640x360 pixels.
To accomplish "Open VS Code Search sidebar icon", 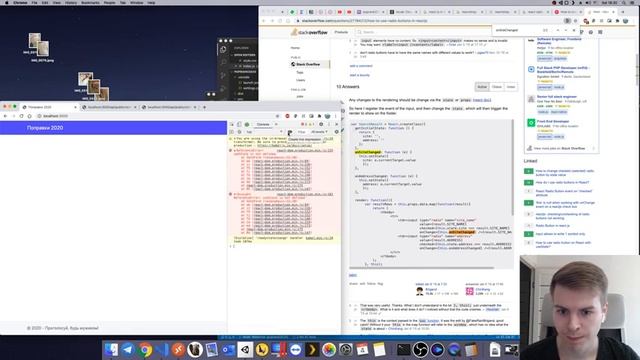I will coord(223,62).
